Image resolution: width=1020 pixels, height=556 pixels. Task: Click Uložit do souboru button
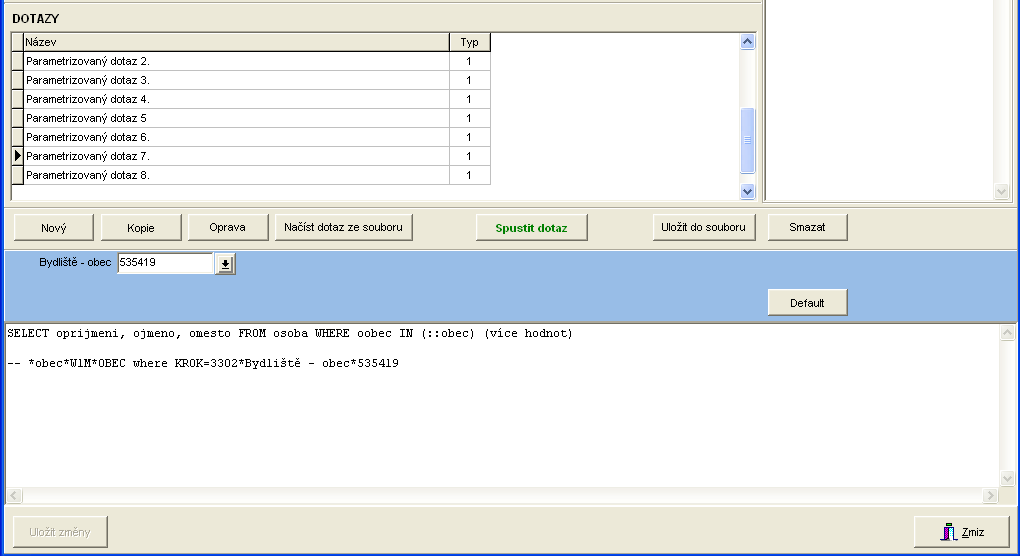[x=703, y=228]
